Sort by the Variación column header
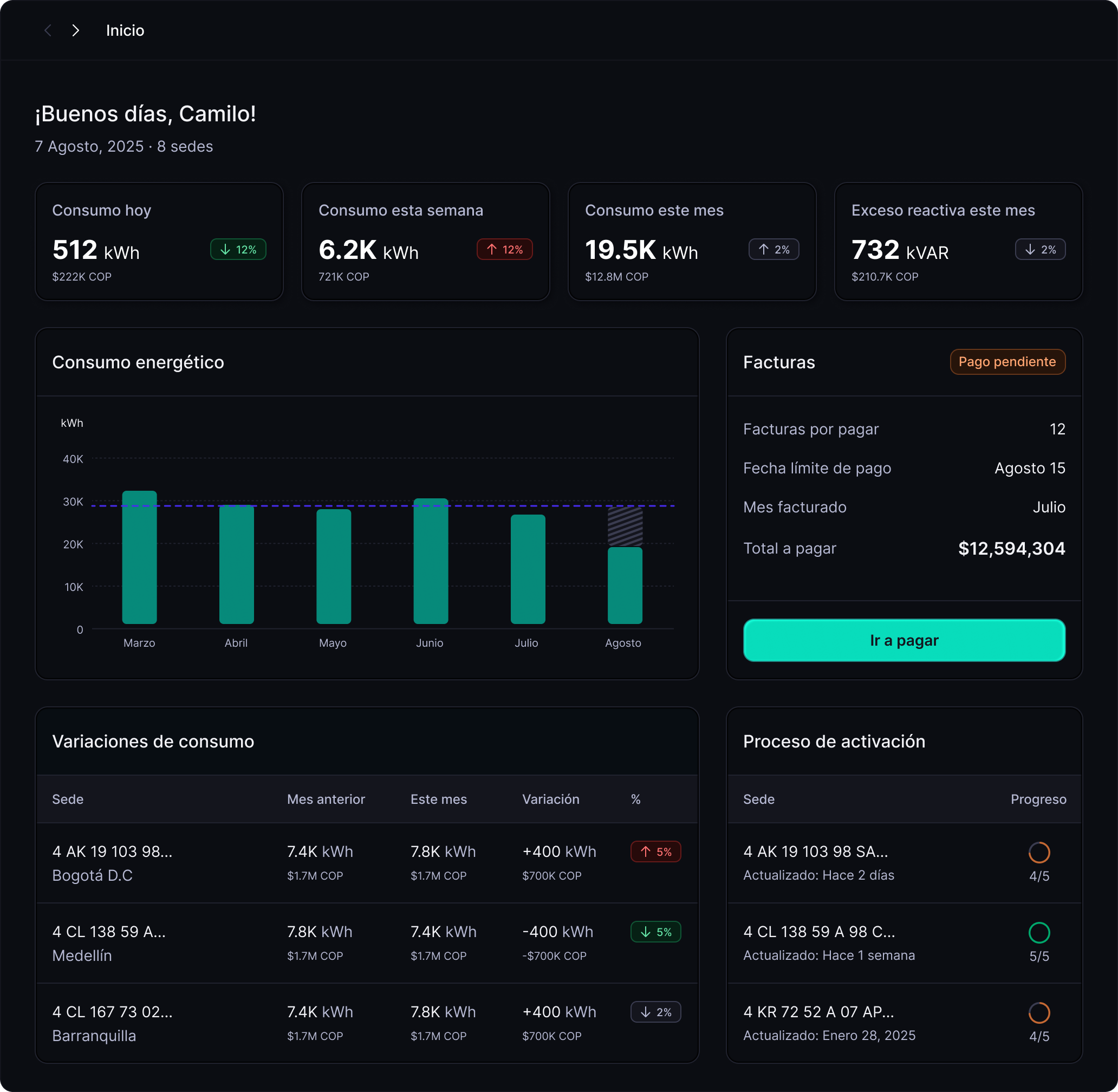 [x=550, y=799]
